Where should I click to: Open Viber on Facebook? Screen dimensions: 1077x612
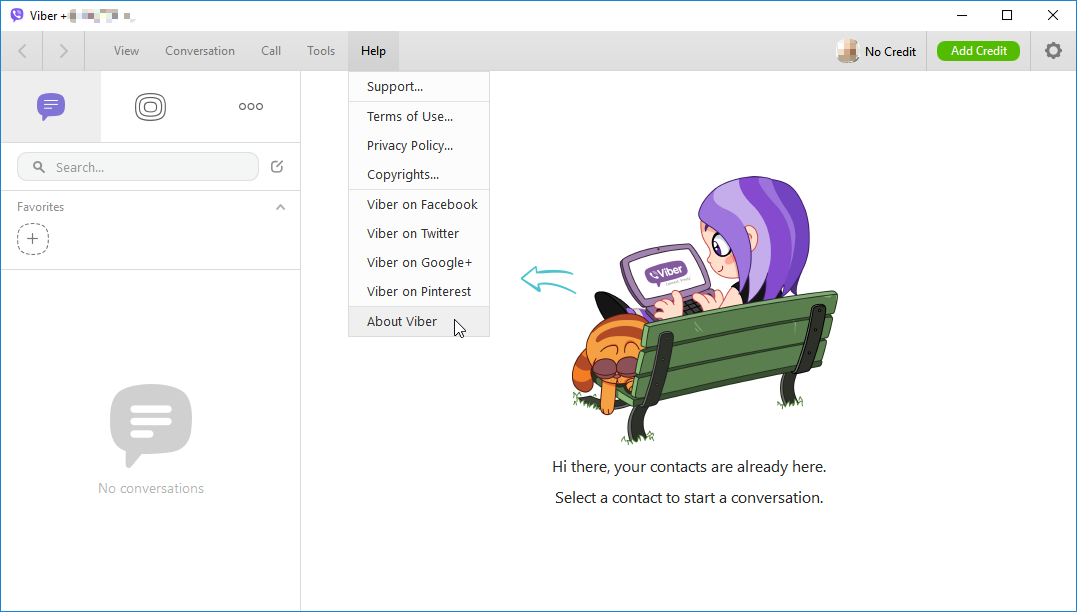[x=419, y=205]
